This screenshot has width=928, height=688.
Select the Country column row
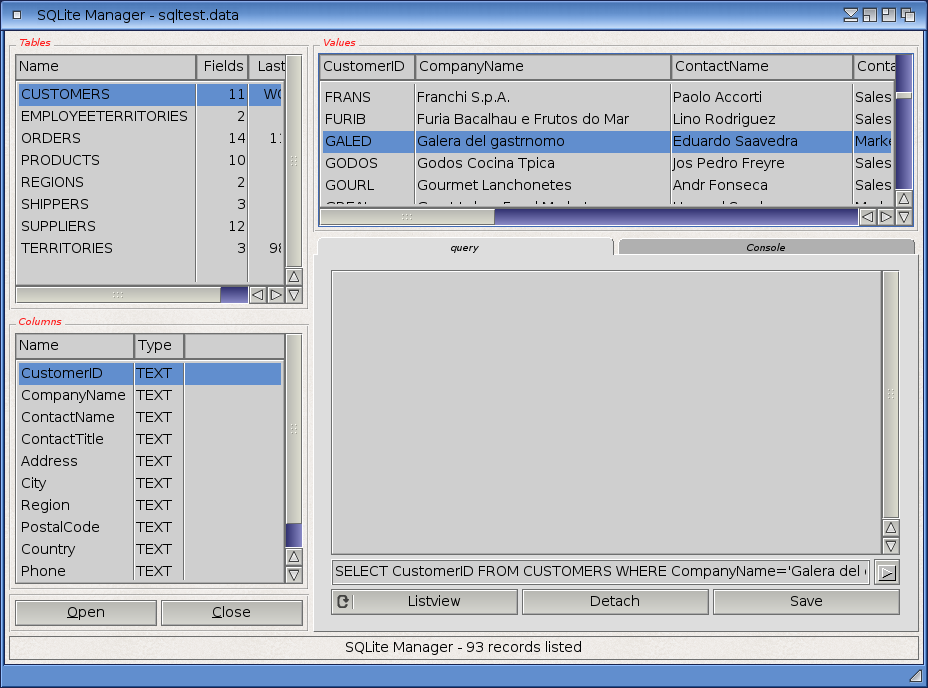click(149, 549)
